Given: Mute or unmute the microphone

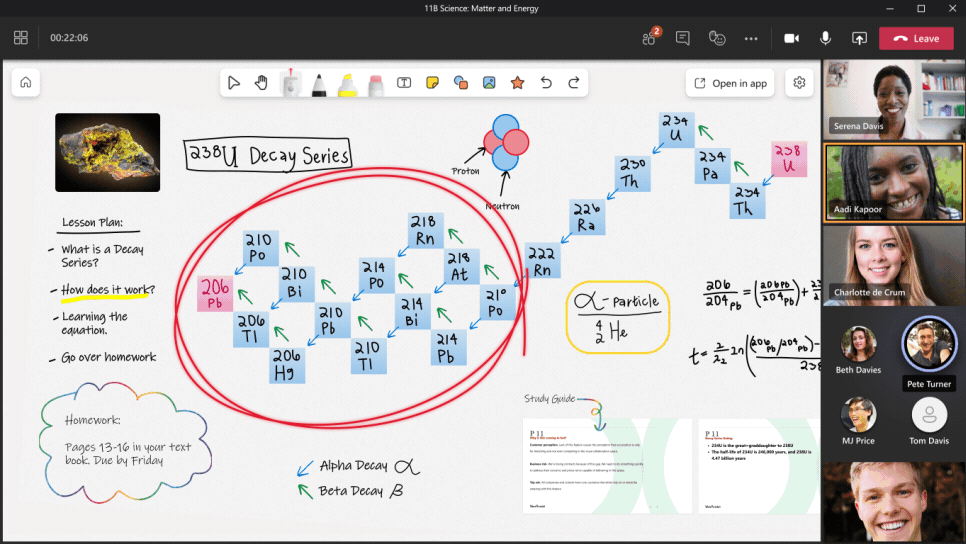Looking at the screenshot, I should [x=825, y=38].
